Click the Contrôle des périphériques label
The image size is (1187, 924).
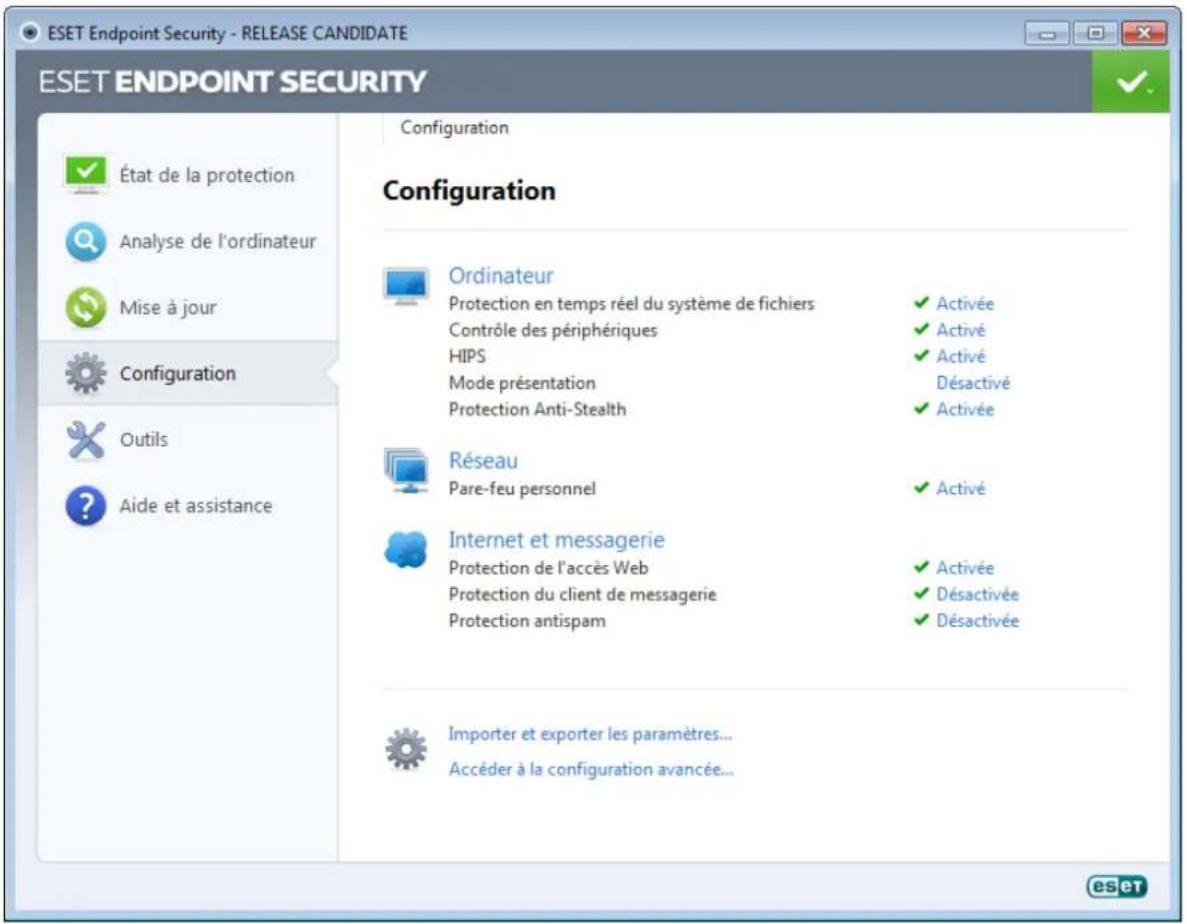pyautogui.click(x=553, y=330)
